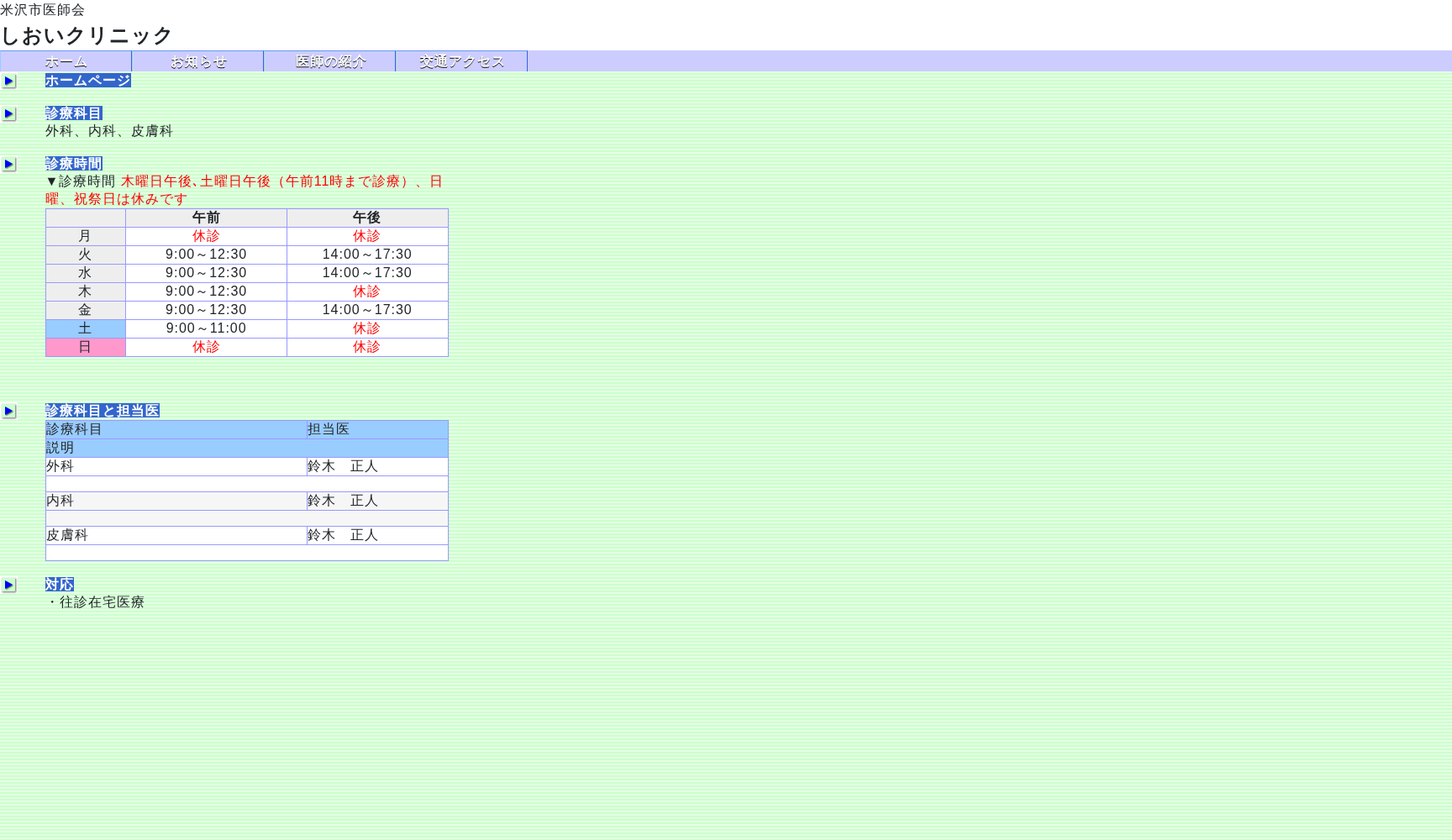This screenshot has width=1452, height=840.
Task: Click the arrow icon beside ホームページ
Action: (9, 81)
